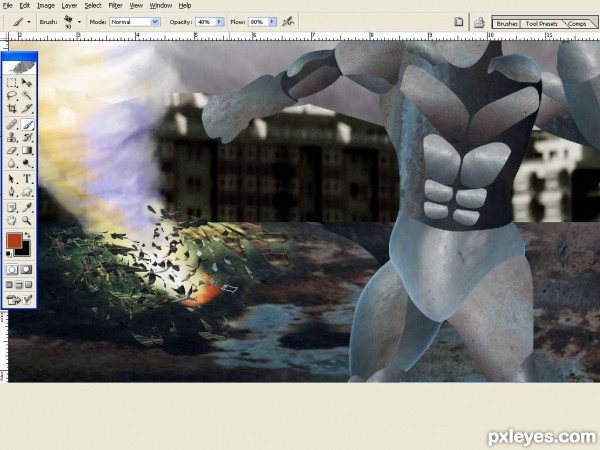
Task: Select the Eraser tool
Action: [12, 150]
